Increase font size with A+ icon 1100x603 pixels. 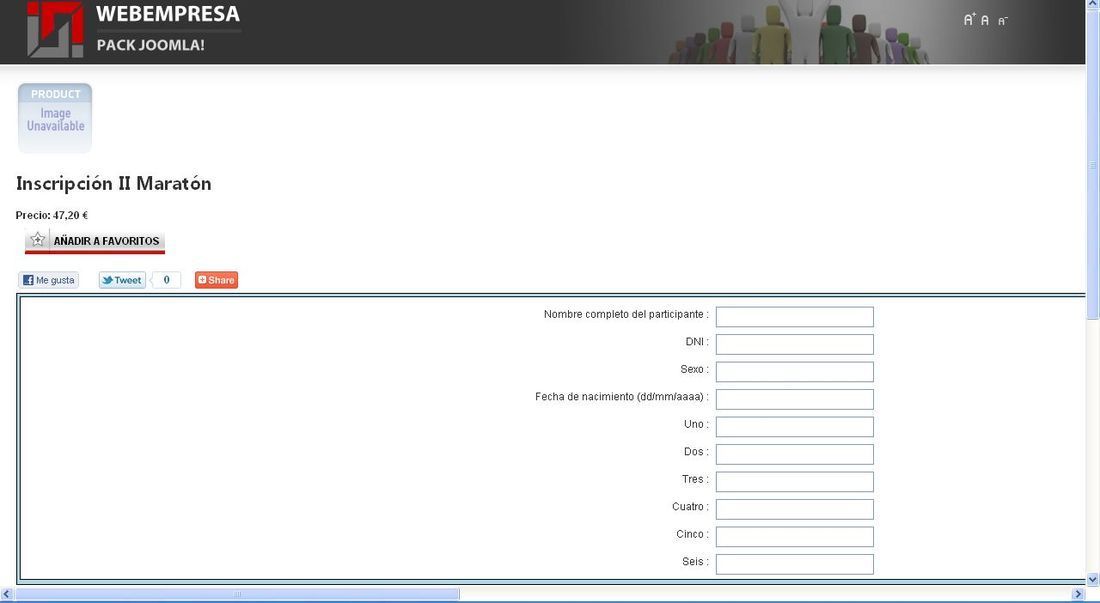pos(970,20)
